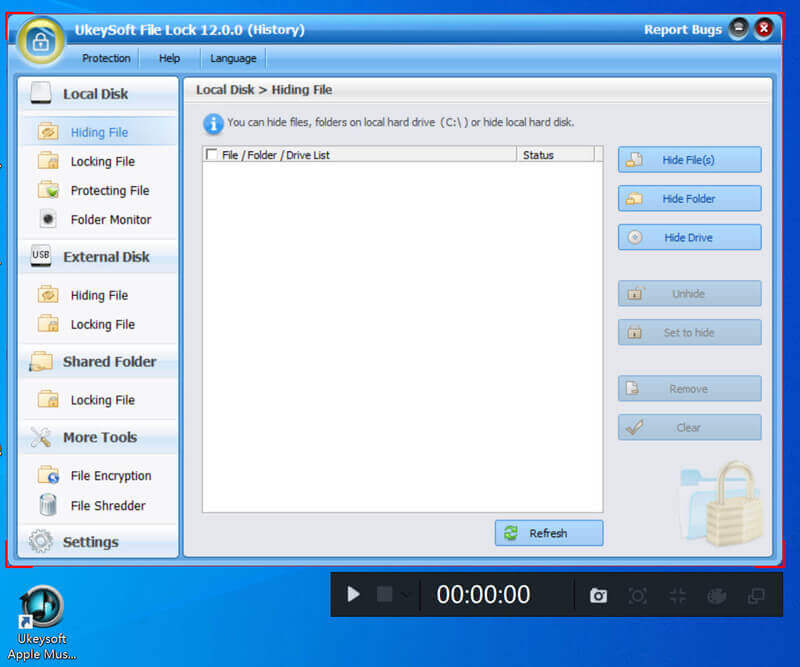Open Ukeysoft Apple Music desktop shortcut
Viewport: 800px width, 667px height.
41,623
